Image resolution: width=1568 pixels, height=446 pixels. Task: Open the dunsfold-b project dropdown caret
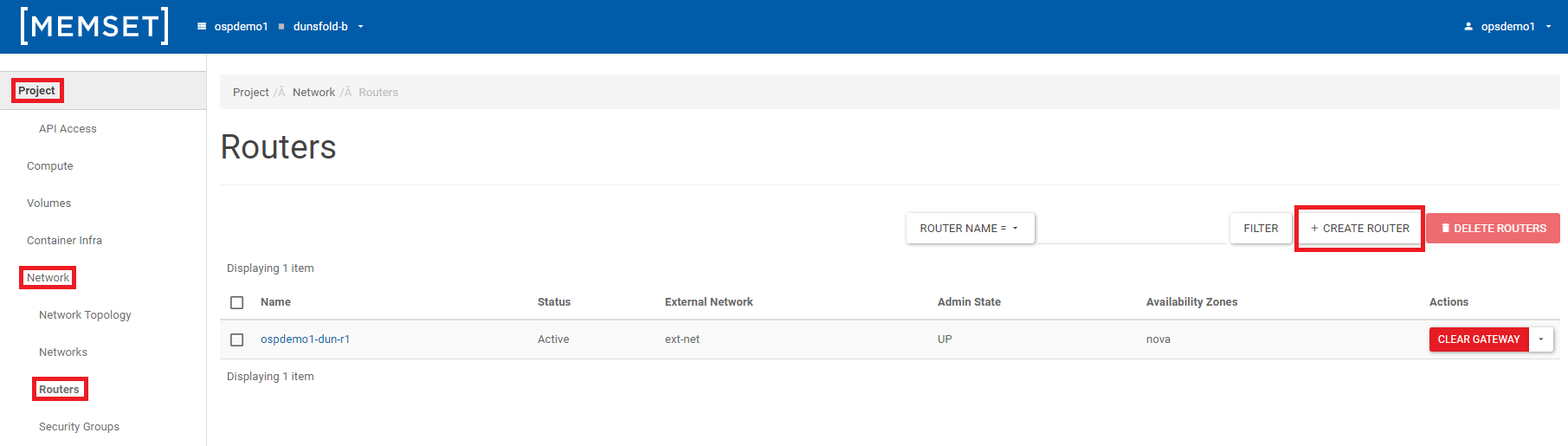coord(361,27)
